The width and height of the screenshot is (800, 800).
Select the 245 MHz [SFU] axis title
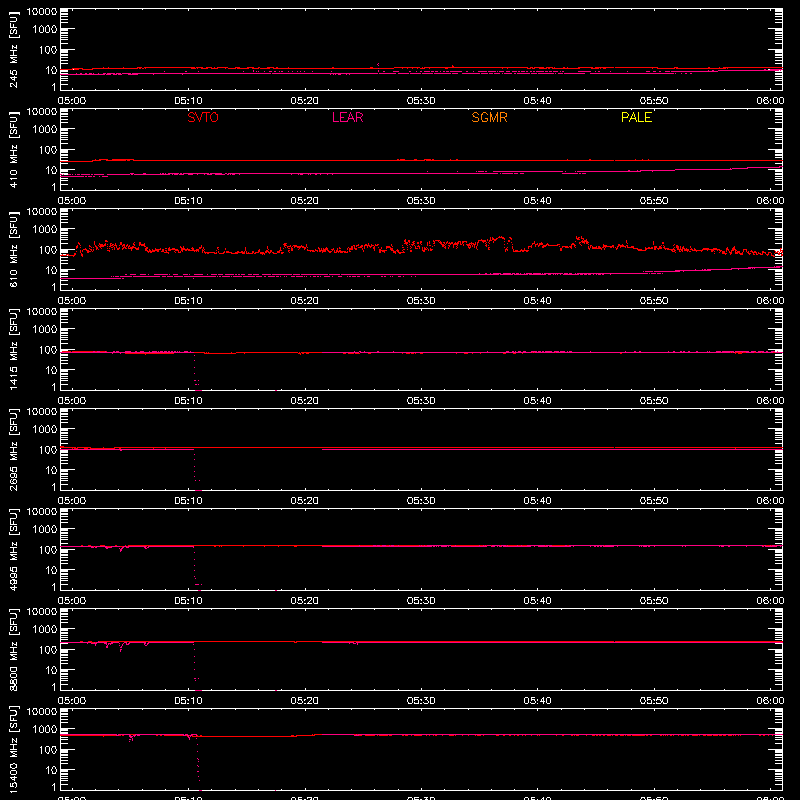[x=13, y=49]
